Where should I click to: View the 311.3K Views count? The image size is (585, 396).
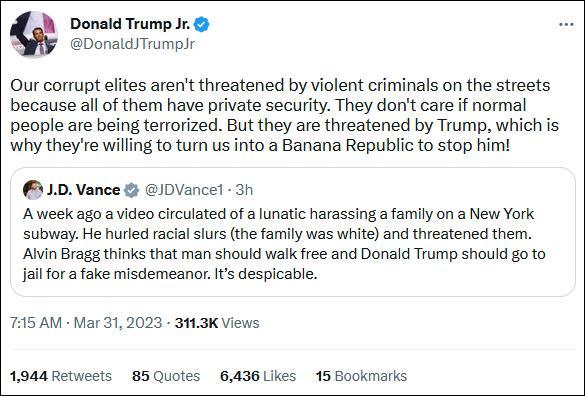(x=217, y=322)
